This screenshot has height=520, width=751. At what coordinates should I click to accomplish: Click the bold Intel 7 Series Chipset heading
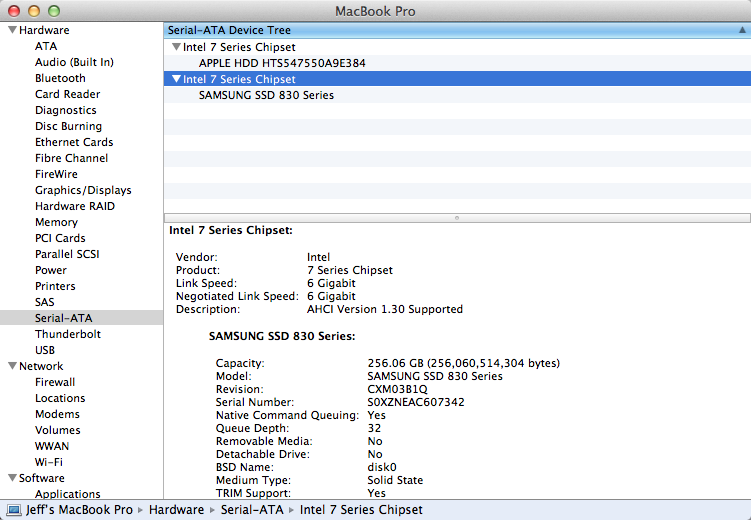pyautogui.click(x=231, y=231)
